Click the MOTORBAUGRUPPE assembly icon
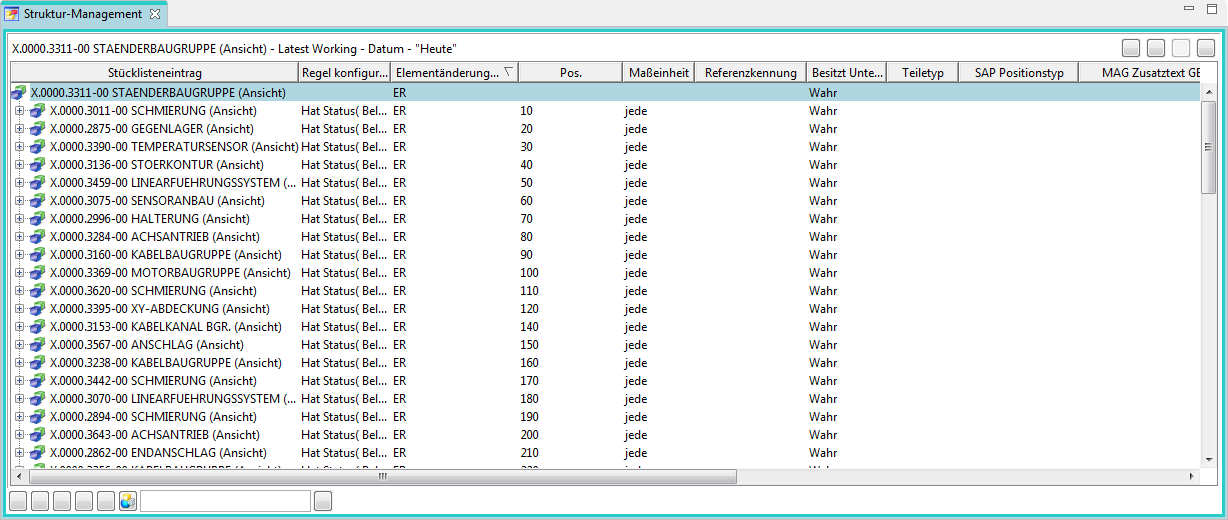This screenshot has width=1228, height=520. click(38, 273)
